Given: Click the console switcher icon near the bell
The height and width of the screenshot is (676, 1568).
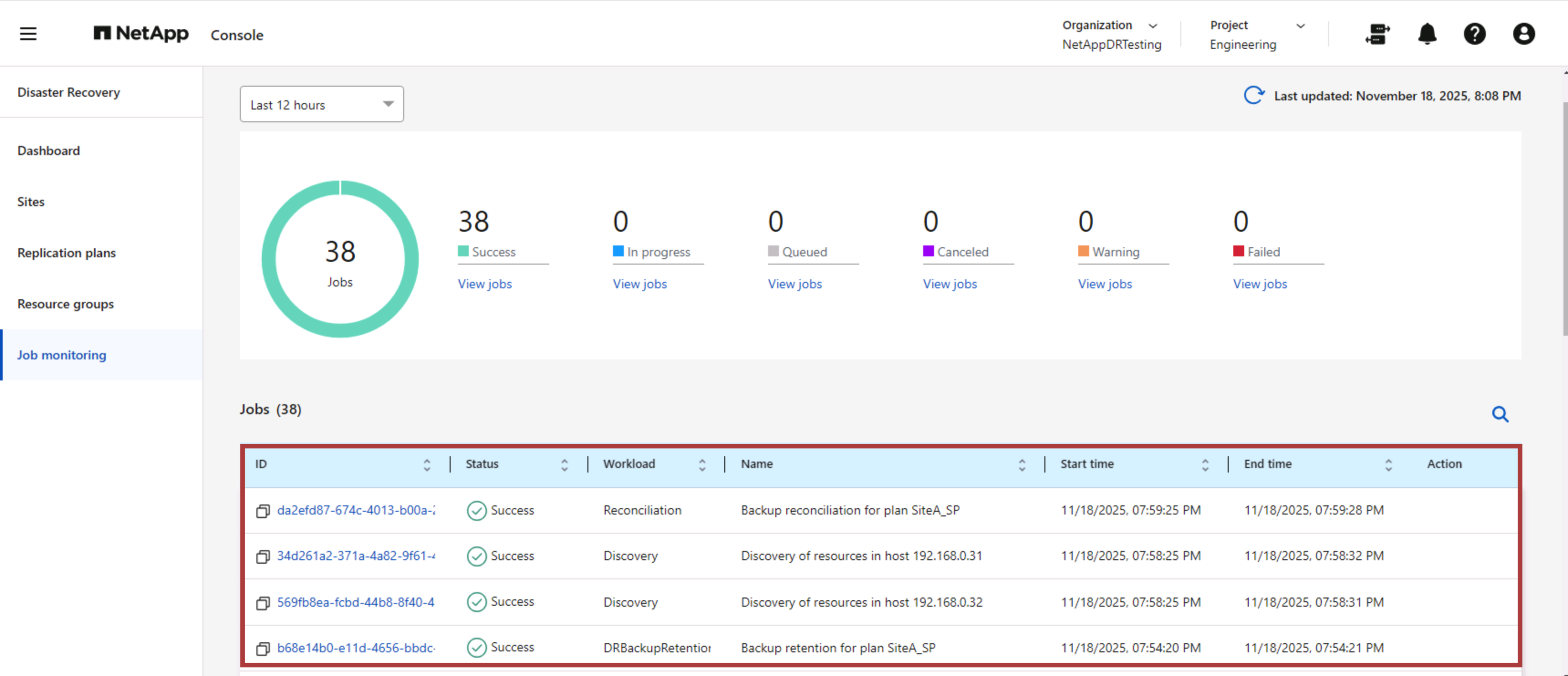Looking at the screenshot, I should 1377,35.
